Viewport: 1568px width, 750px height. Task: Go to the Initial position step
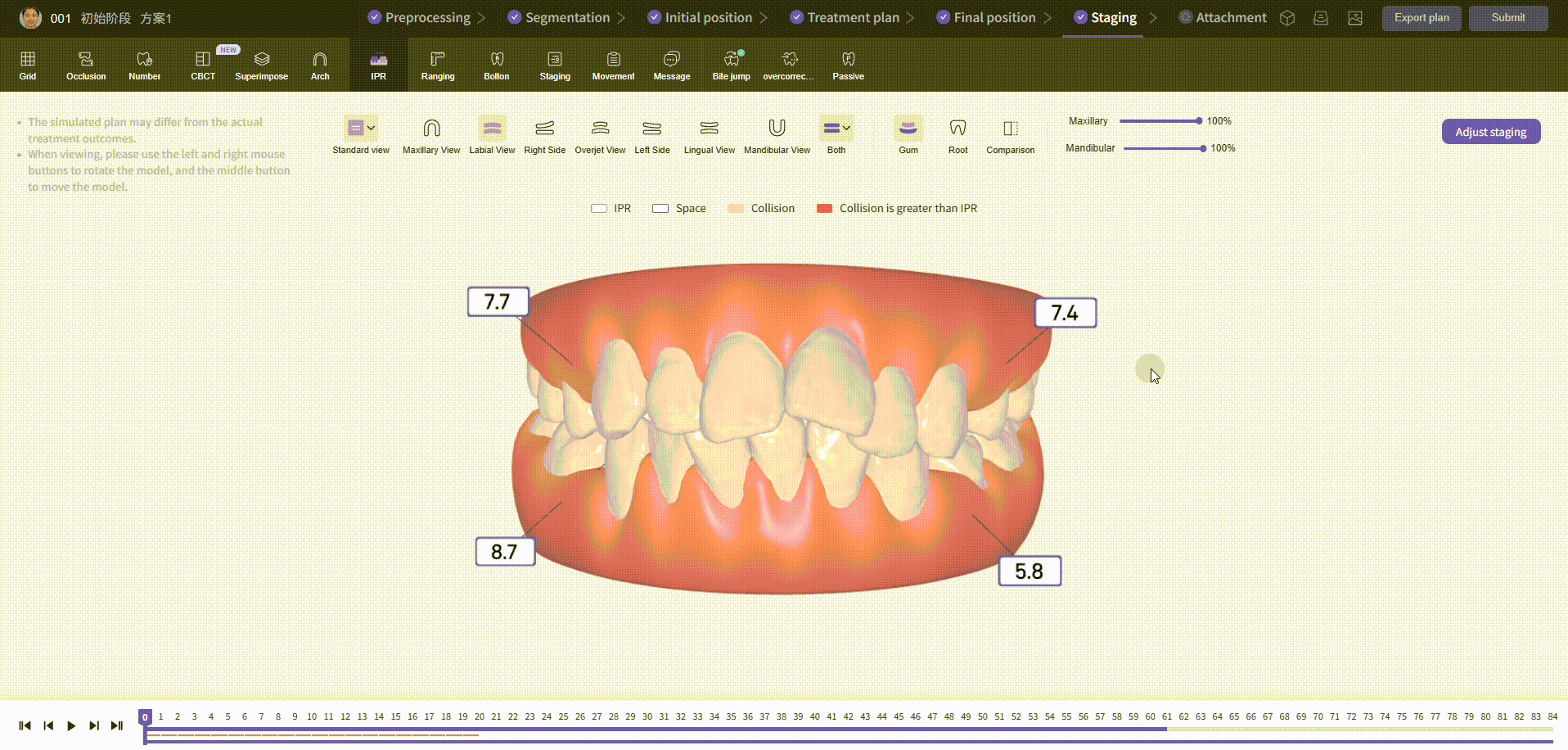[700, 17]
